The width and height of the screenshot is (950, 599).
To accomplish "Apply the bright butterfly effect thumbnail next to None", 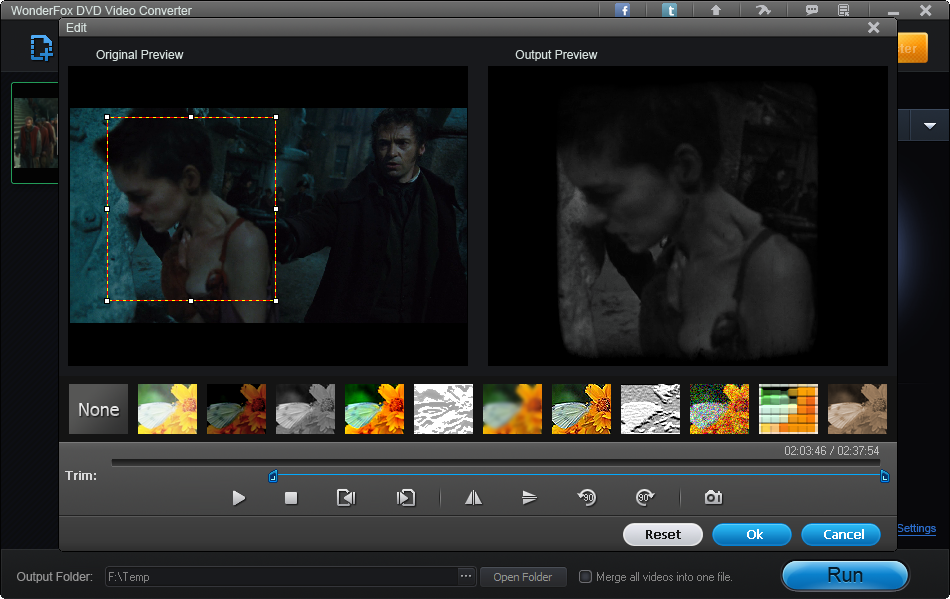I will 167,409.
